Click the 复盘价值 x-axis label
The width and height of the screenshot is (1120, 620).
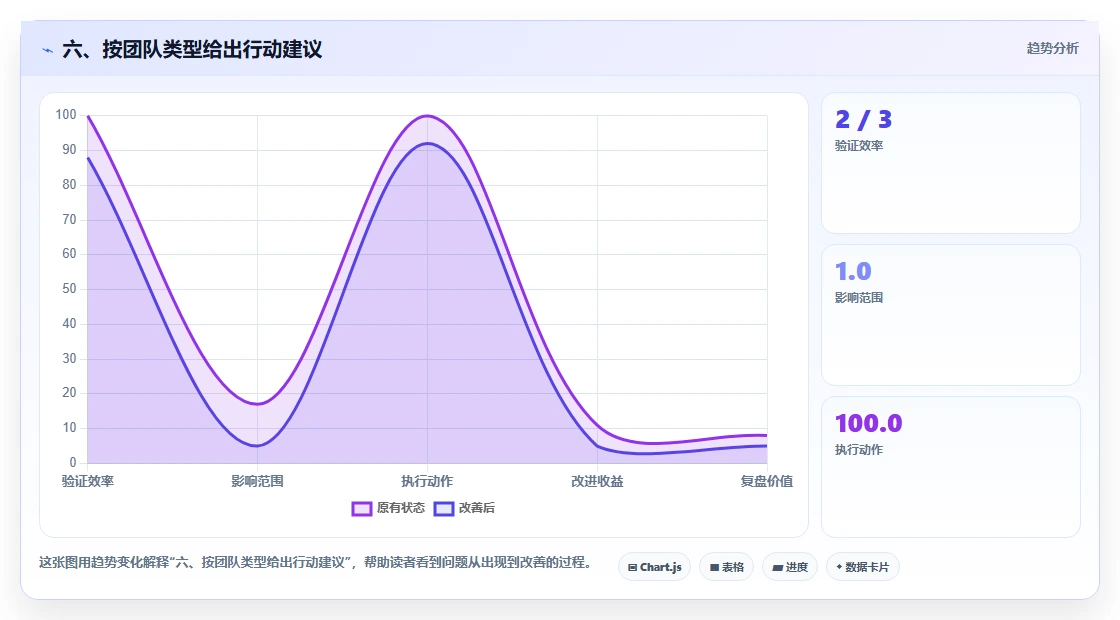(767, 481)
